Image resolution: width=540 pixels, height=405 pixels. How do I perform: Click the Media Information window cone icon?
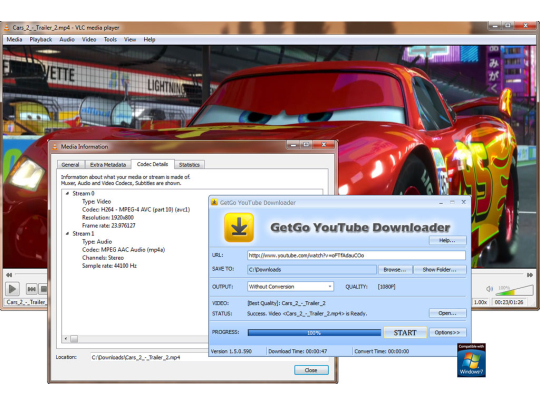tap(54, 147)
